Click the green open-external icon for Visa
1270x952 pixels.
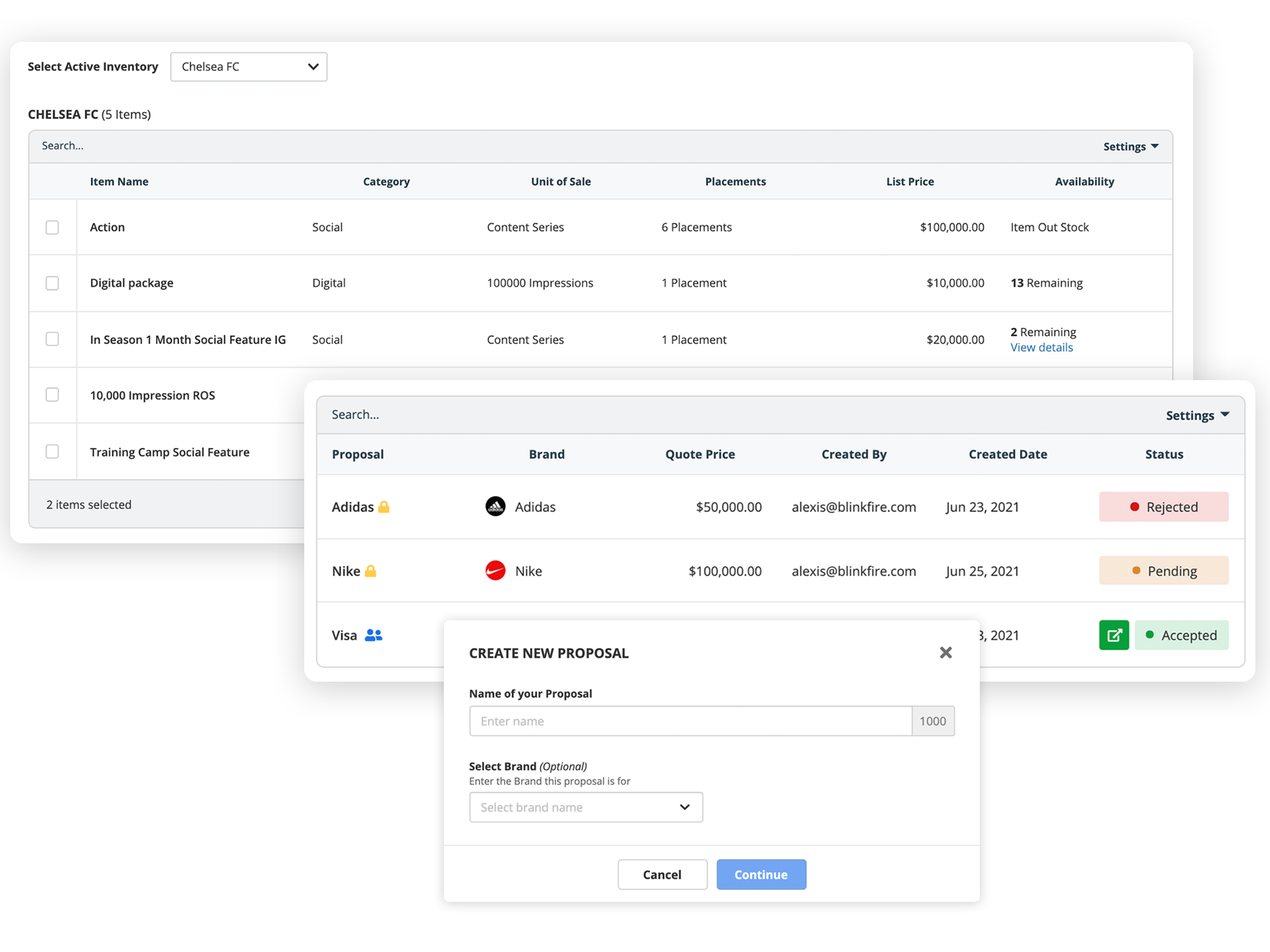[x=1114, y=635]
